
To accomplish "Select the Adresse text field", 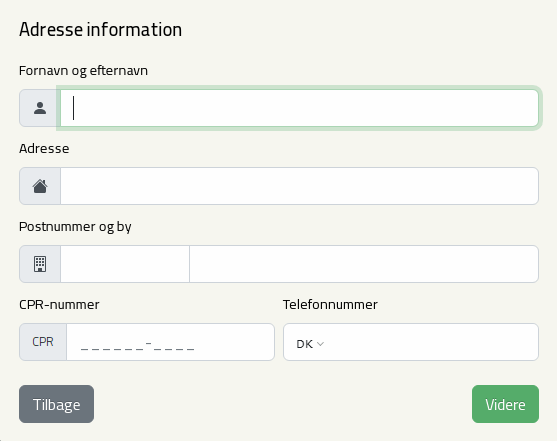I will [299, 186].
